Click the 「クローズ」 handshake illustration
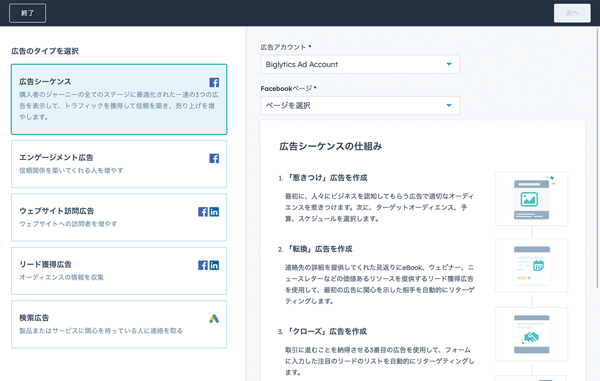Image resolution: width=600 pixels, height=381 pixels. pyautogui.click(x=532, y=334)
